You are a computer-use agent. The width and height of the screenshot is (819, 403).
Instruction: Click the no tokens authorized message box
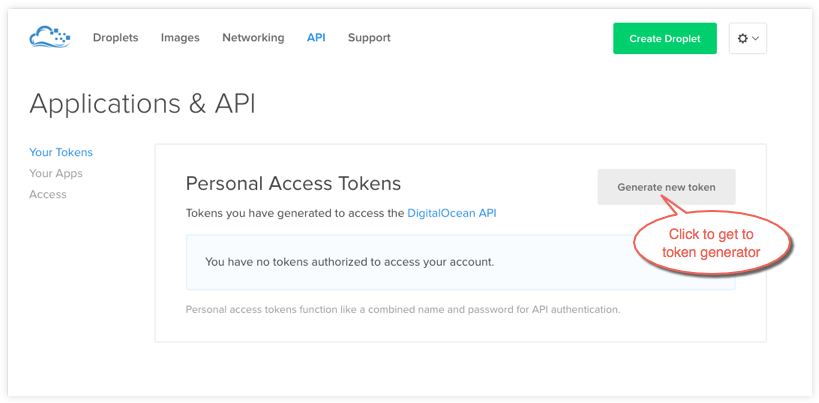tap(460, 262)
